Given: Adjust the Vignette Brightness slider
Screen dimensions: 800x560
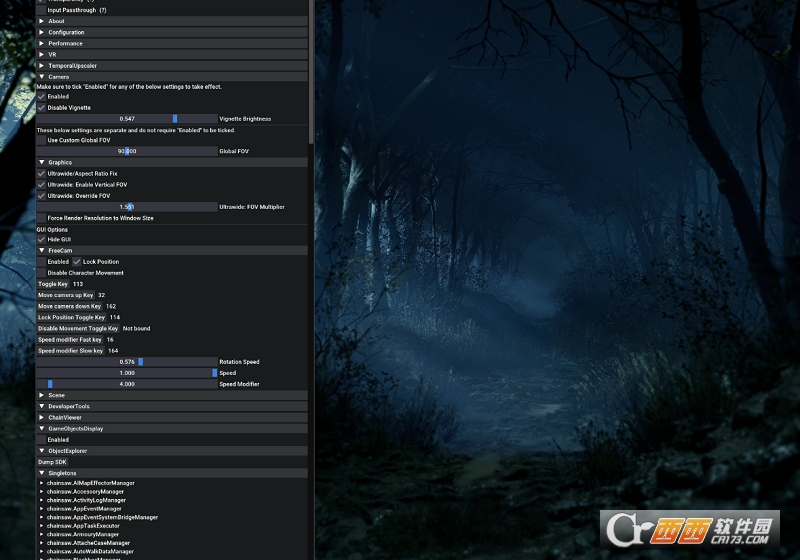Looking at the screenshot, I should (x=127, y=119).
